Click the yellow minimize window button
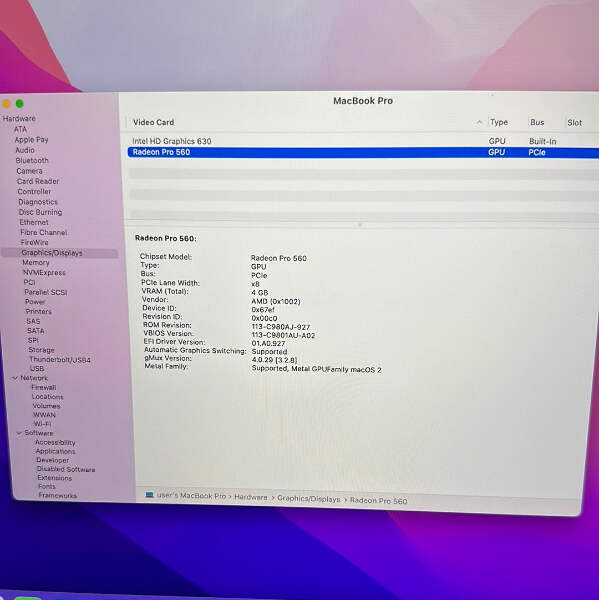This screenshot has width=599, height=600. point(6,103)
